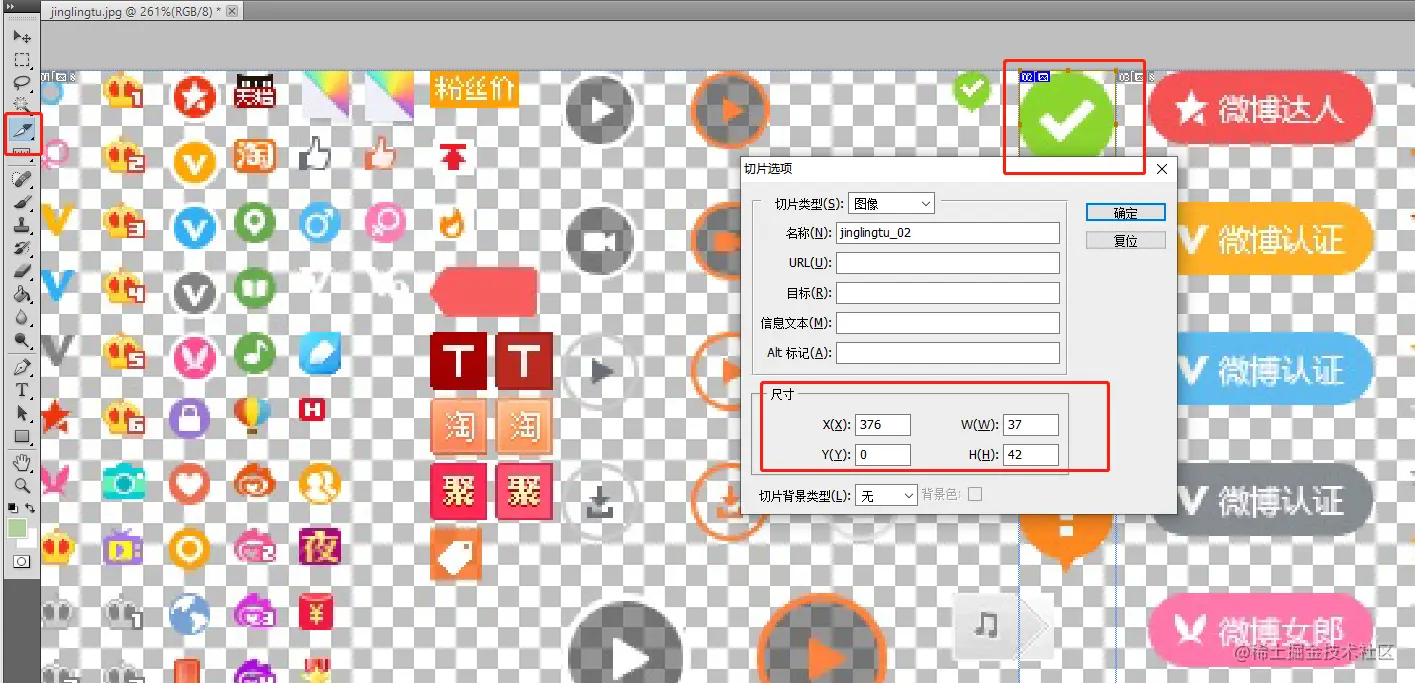
Task: Select the Magic Wand selection tool
Action: point(22,103)
